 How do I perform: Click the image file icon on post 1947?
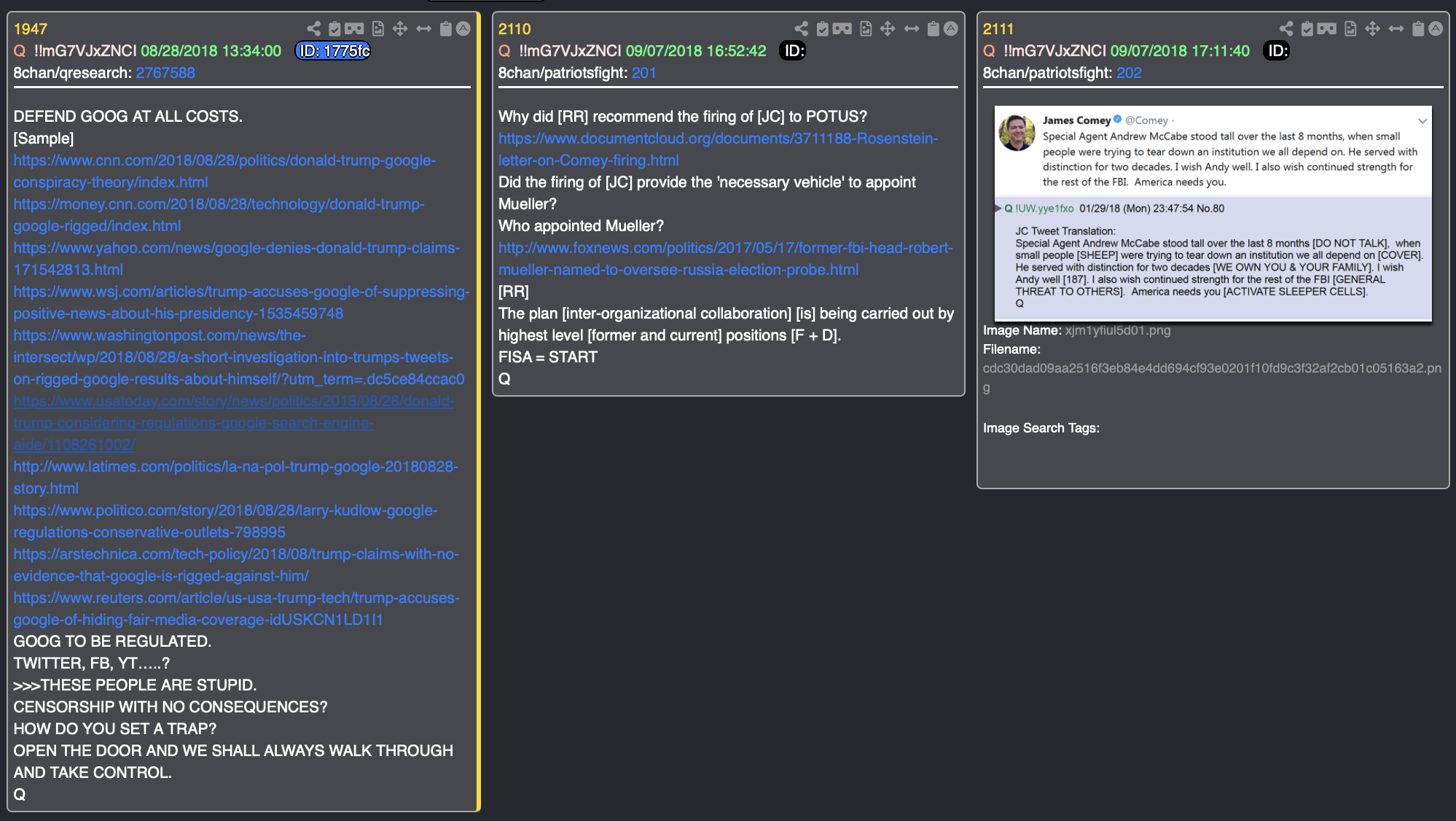point(378,28)
